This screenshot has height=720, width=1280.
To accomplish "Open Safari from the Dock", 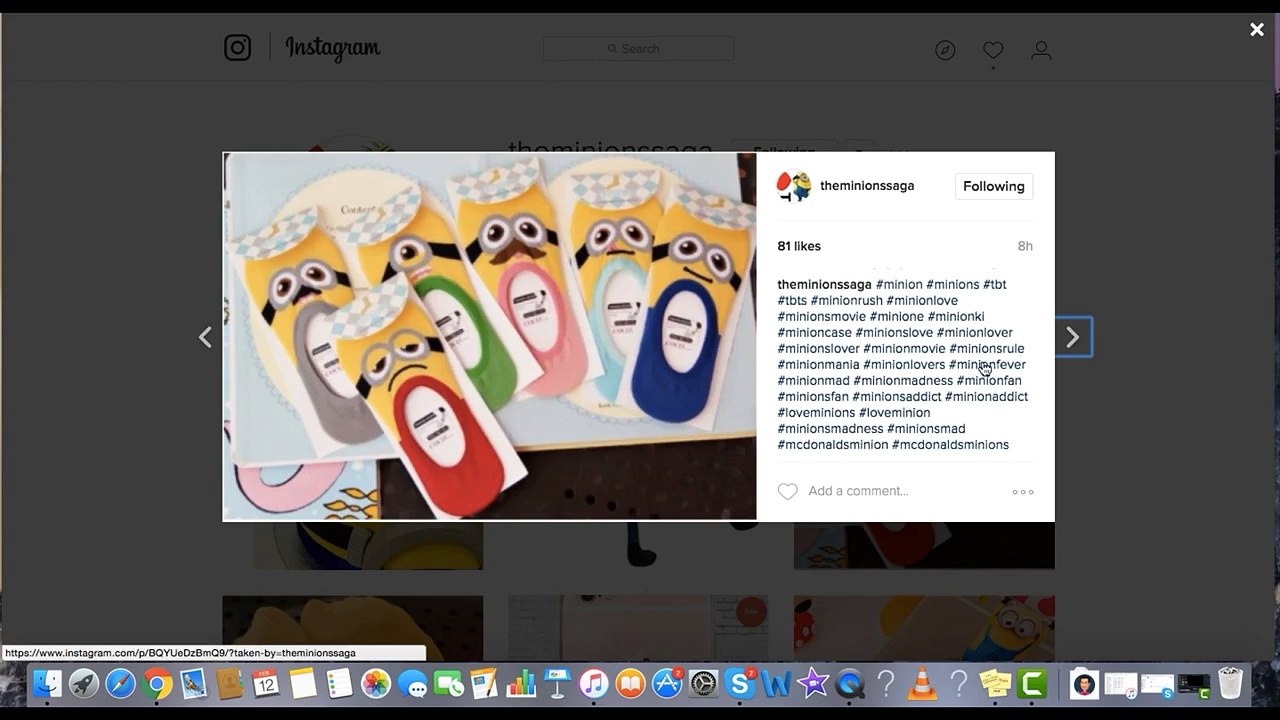I will click(x=120, y=684).
